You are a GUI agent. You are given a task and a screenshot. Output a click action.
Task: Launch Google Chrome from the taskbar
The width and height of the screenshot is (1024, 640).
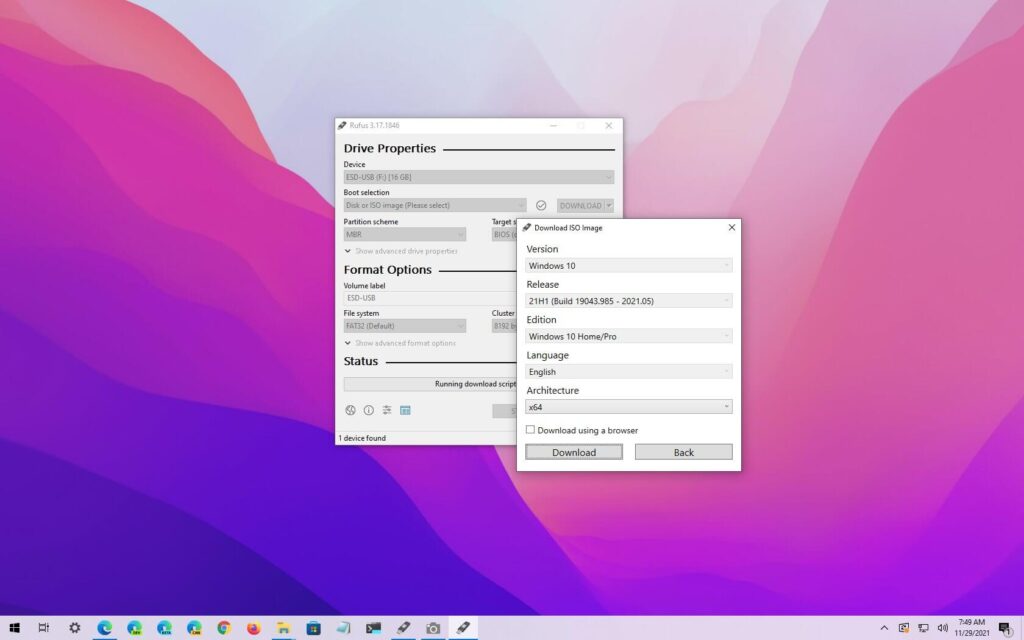coord(224,628)
